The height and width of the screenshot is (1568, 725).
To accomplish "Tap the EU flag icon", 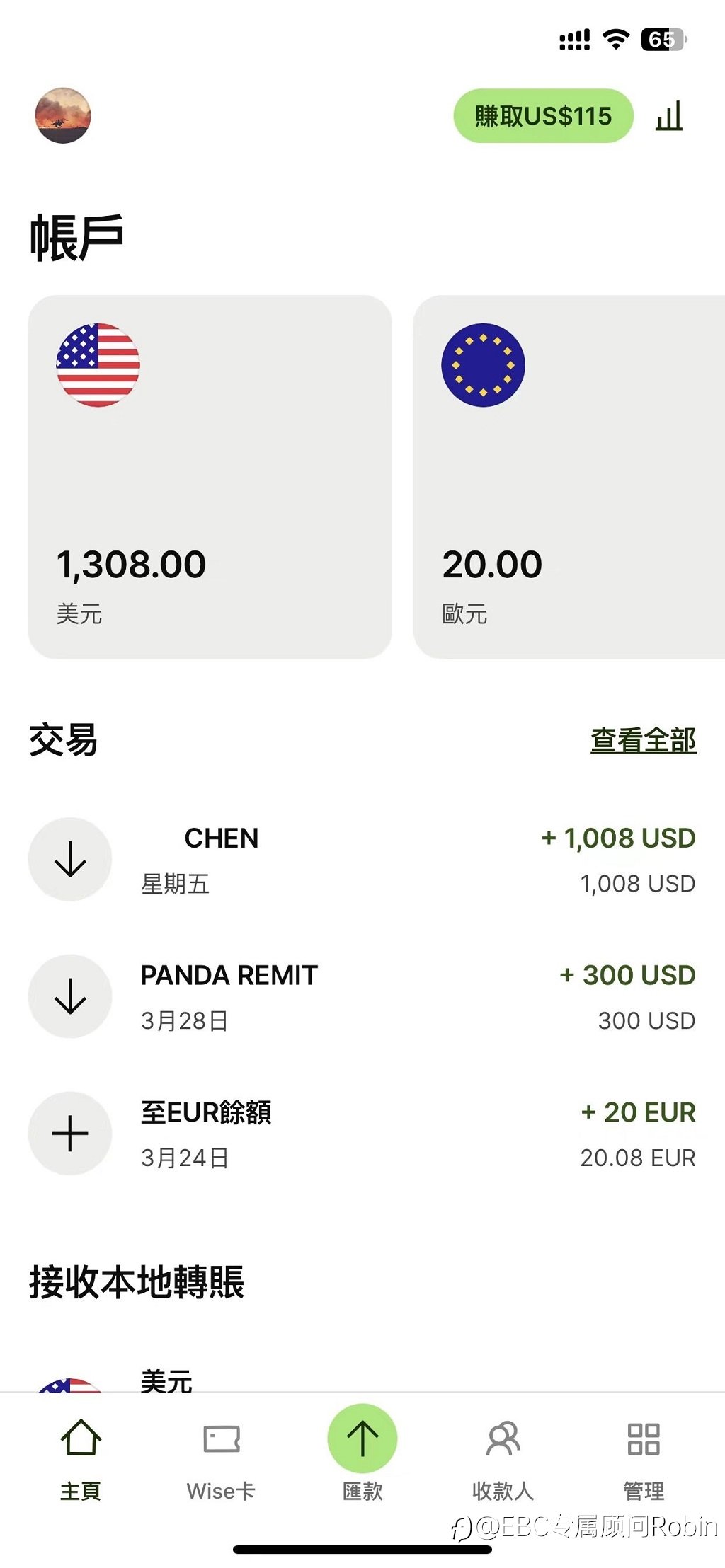I will [483, 365].
